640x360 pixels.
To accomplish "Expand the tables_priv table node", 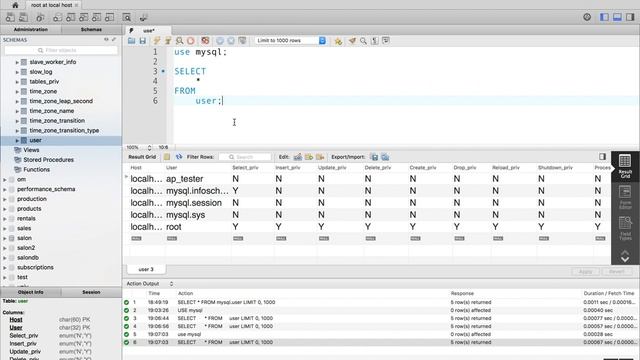I will tap(17, 82).
